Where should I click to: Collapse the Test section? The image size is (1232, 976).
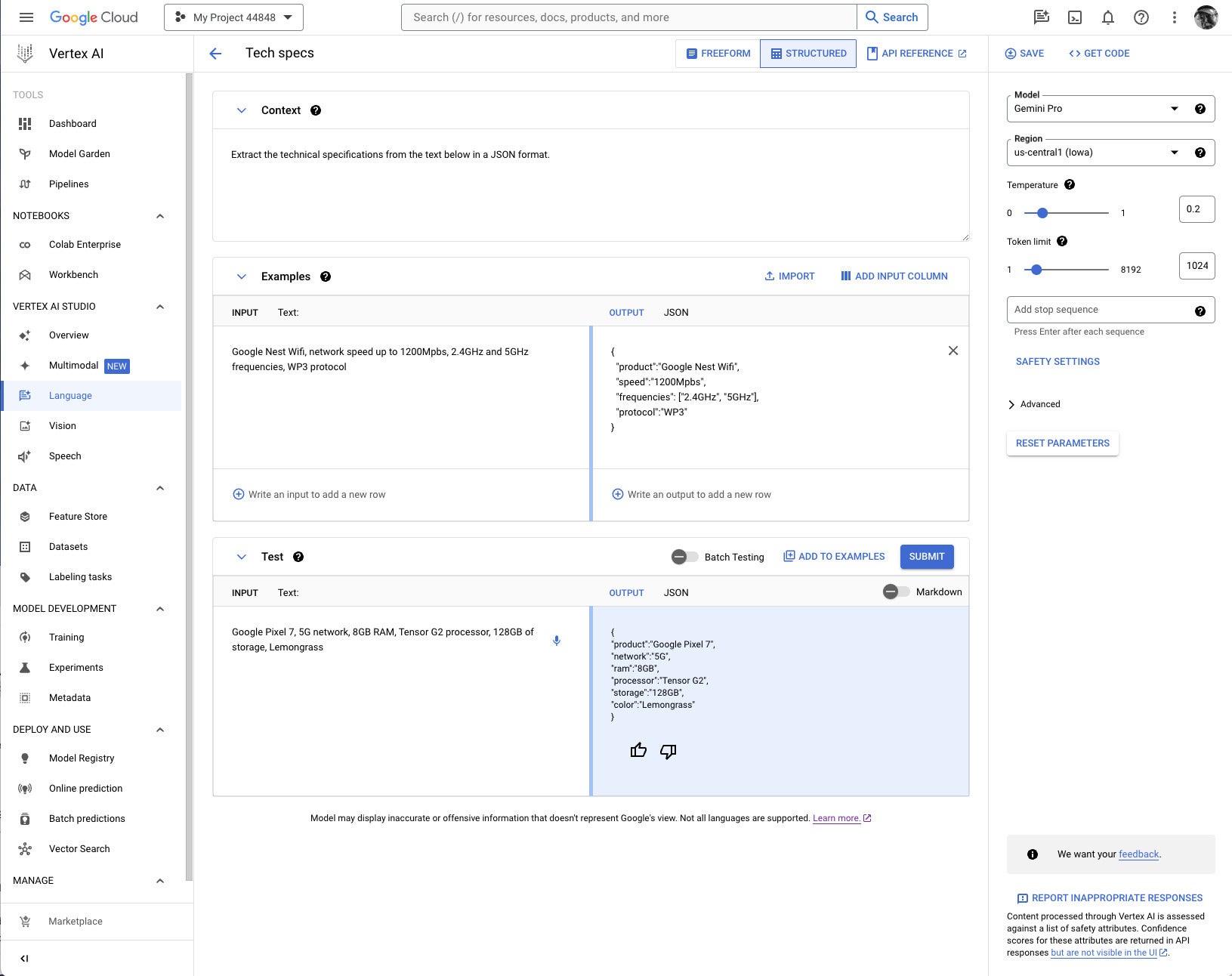pyautogui.click(x=242, y=557)
